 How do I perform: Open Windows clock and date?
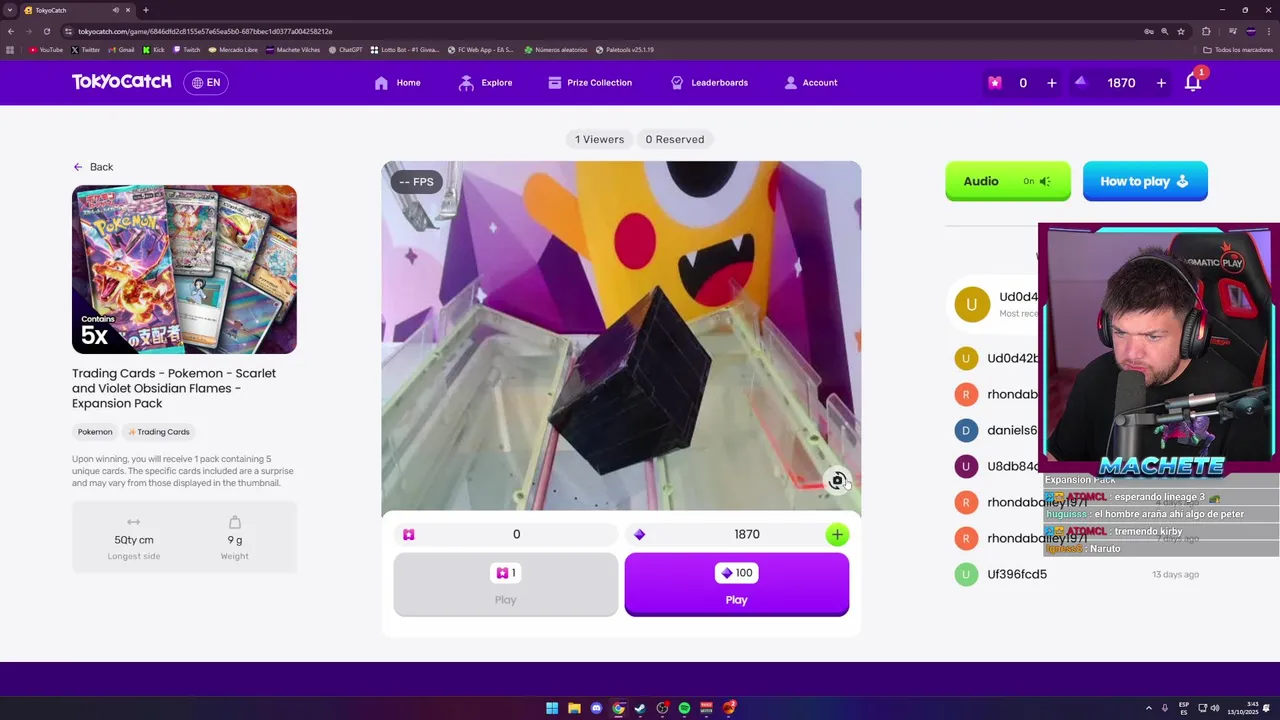coord(1244,708)
